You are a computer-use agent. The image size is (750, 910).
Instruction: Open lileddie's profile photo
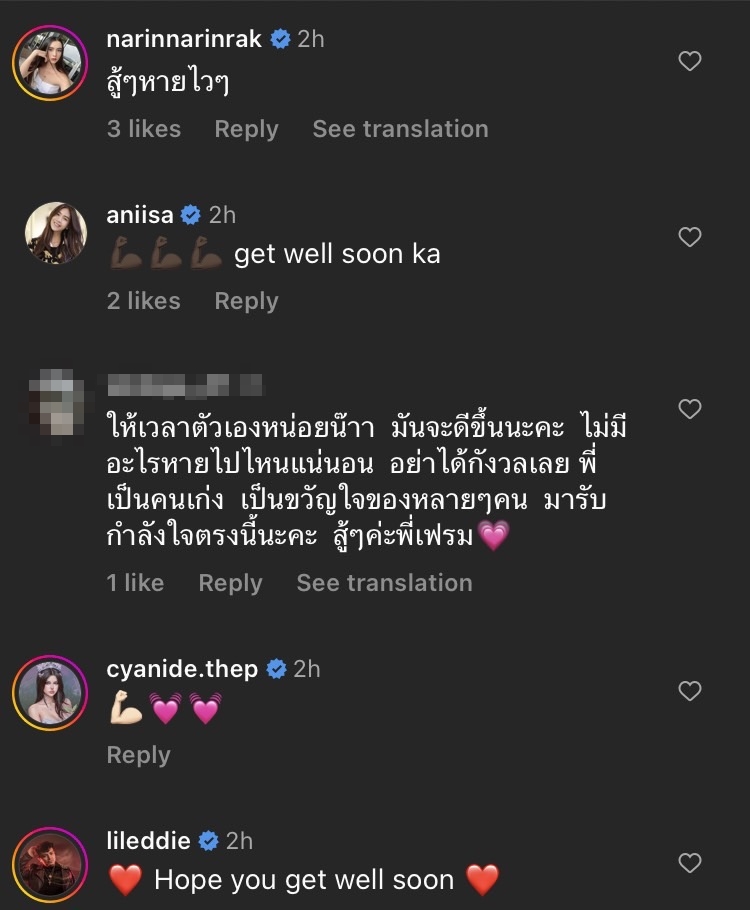(49, 864)
